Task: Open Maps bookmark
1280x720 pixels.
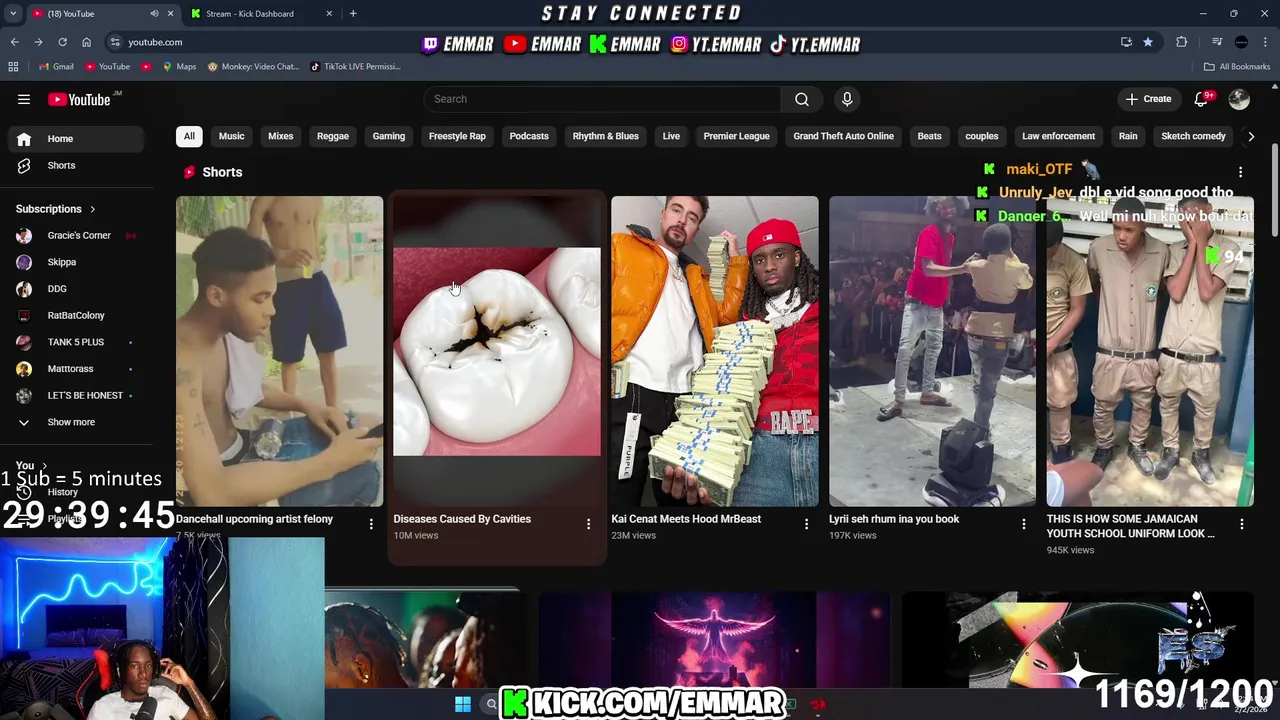Action: [x=179, y=66]
